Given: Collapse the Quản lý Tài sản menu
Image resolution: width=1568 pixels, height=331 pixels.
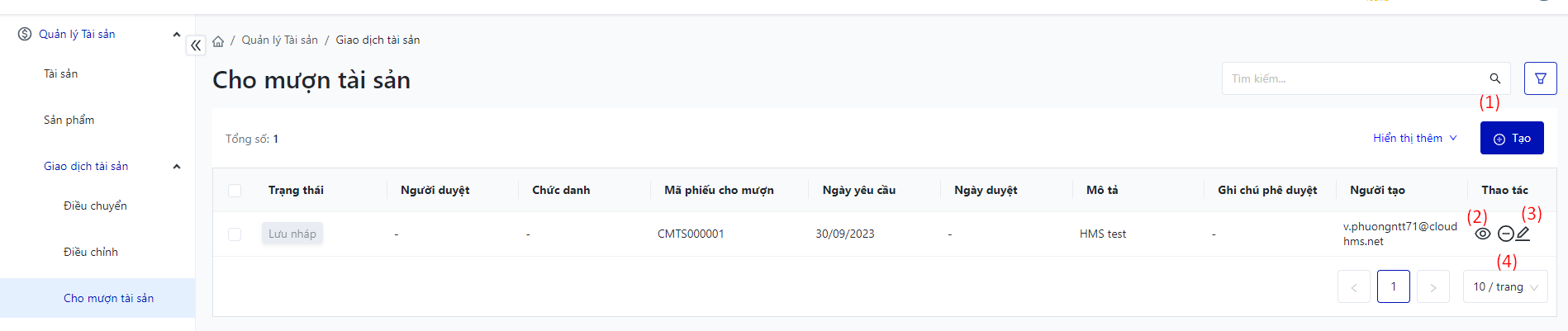Looking at the screenshot, I should click(x=176, y=34).
